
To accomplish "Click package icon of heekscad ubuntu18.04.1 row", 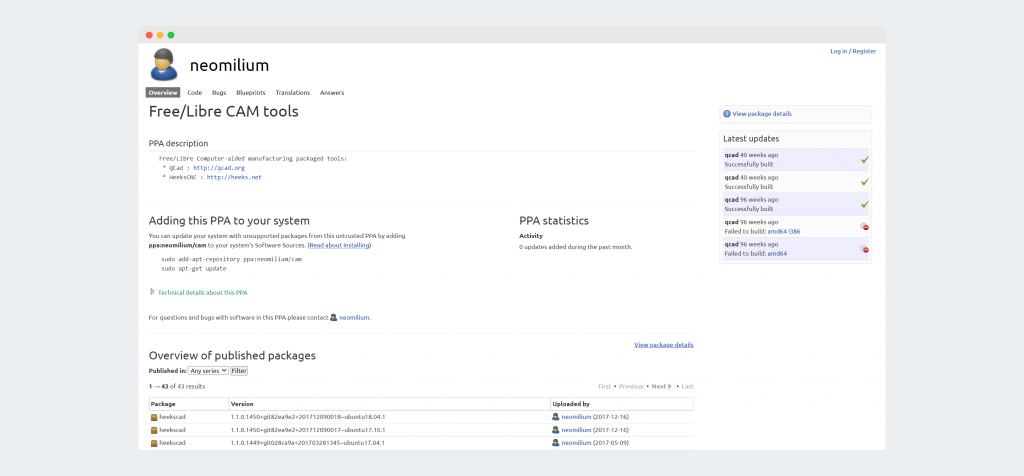I will [x=154, y=417].
